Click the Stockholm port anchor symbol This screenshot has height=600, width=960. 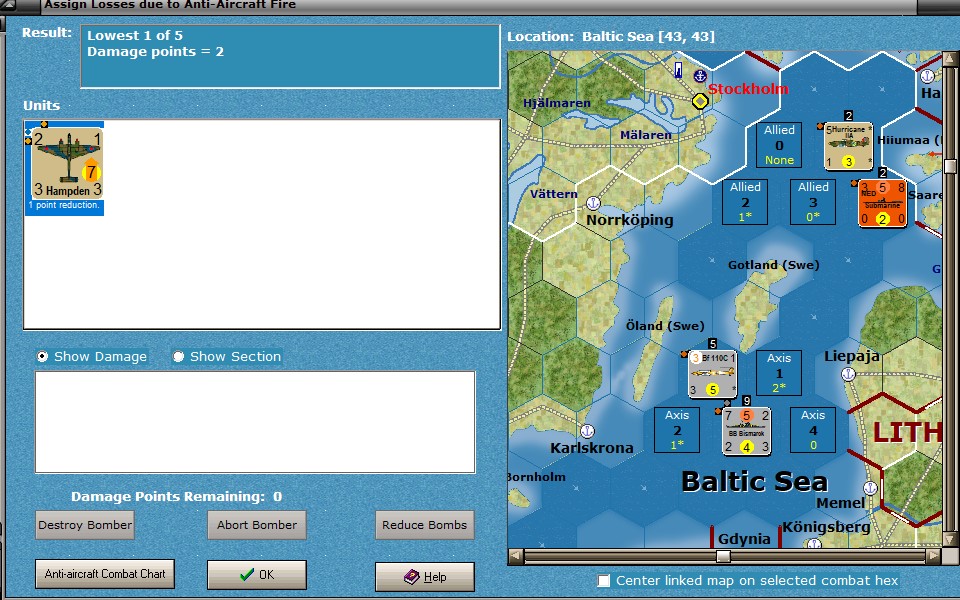(700, 76)
